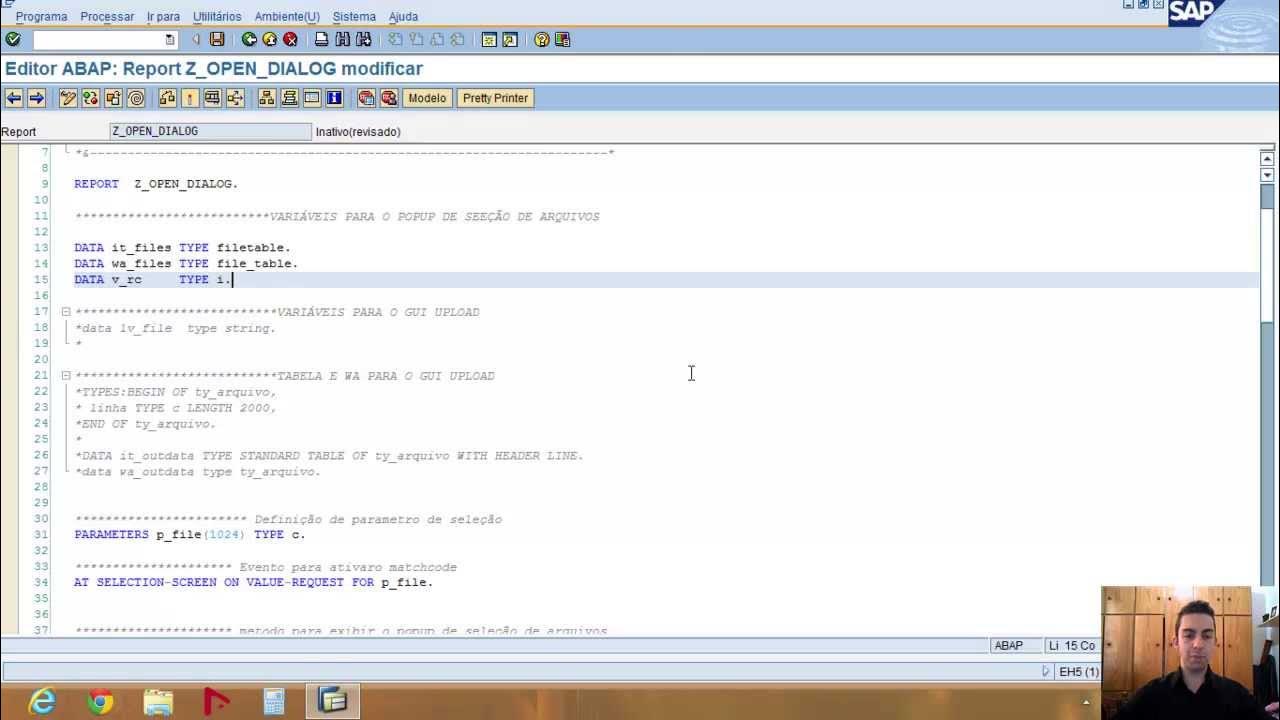Click the green Enter checkmark icon
The height and width of the screenshot is (720, 1280).
[x=13, y=39]
